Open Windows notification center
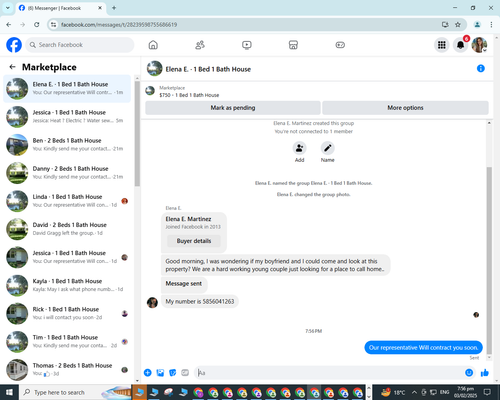 coord(487,392)
